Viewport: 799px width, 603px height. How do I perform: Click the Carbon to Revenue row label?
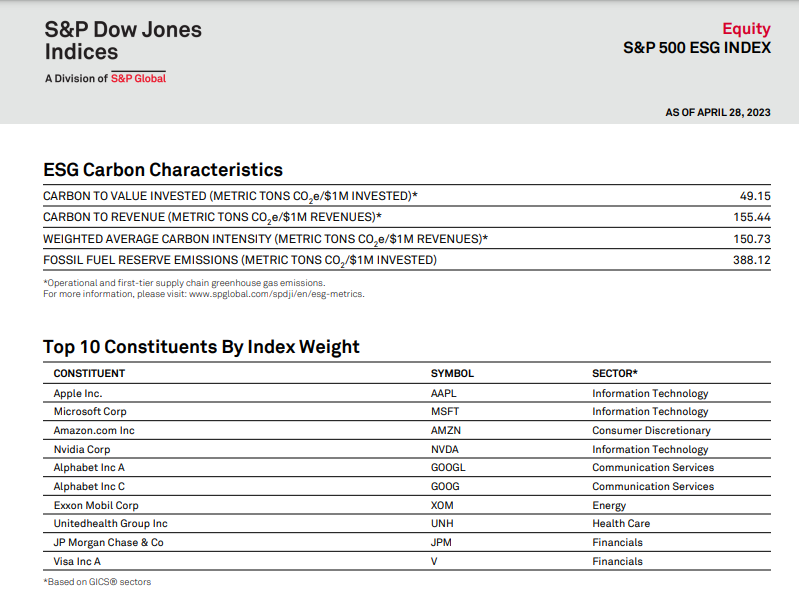[212, 218]
